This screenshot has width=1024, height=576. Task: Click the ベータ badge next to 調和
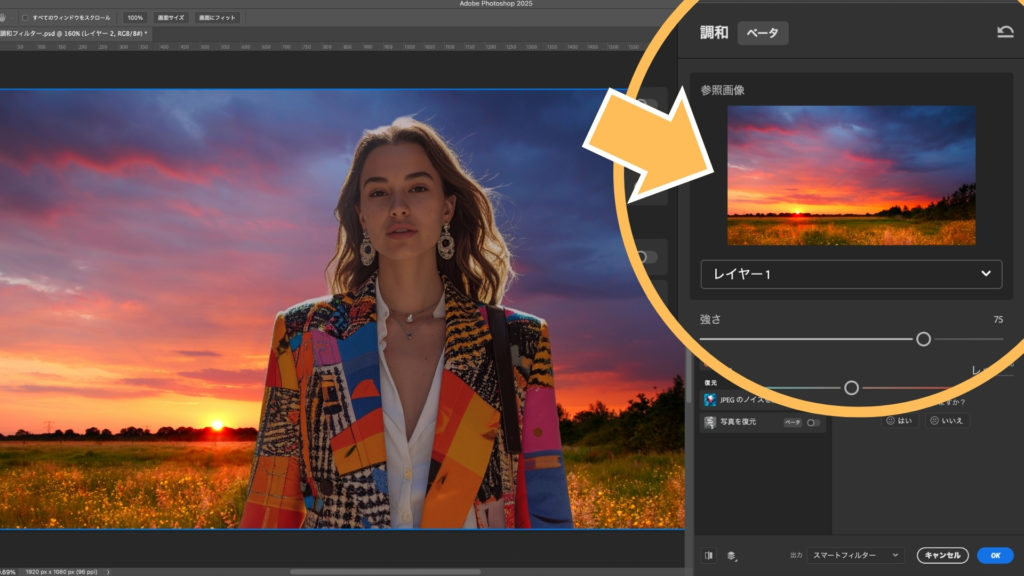[x=762, y=33]
